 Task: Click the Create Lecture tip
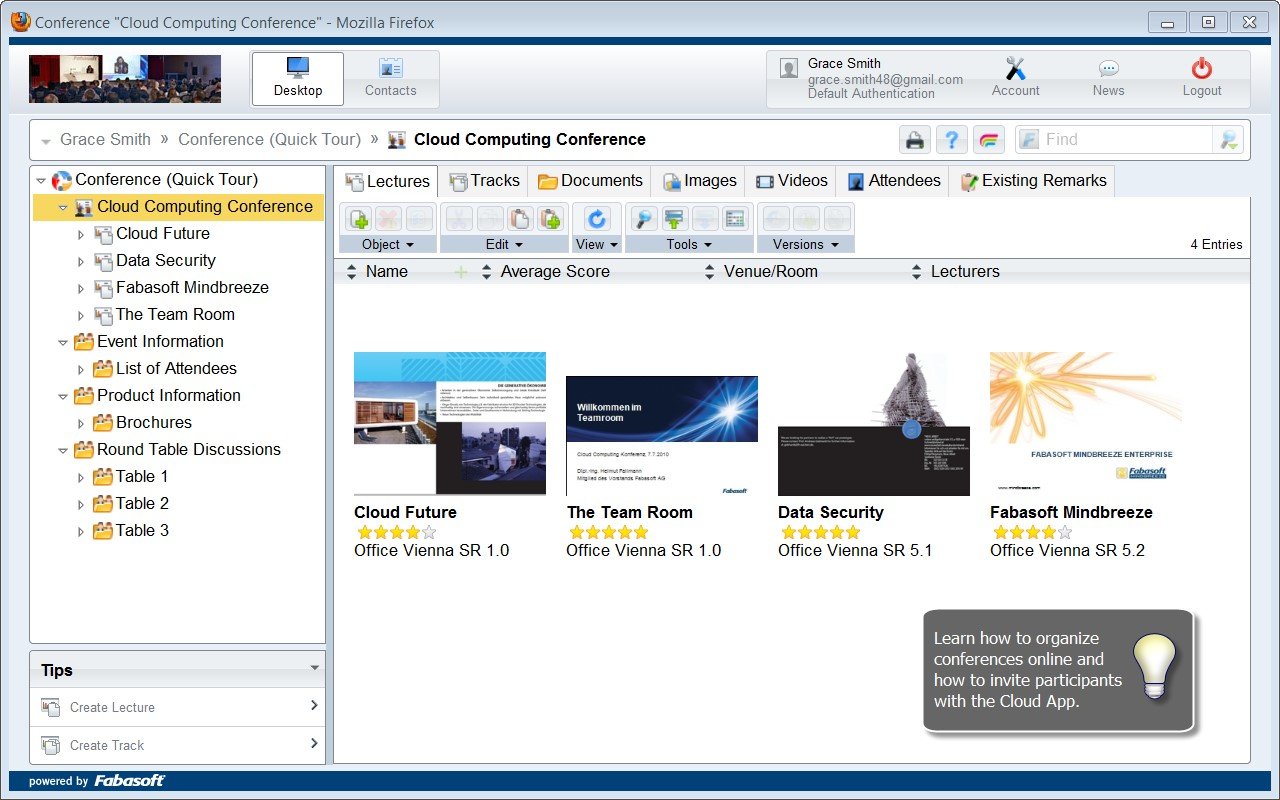[x=177, y=707]
